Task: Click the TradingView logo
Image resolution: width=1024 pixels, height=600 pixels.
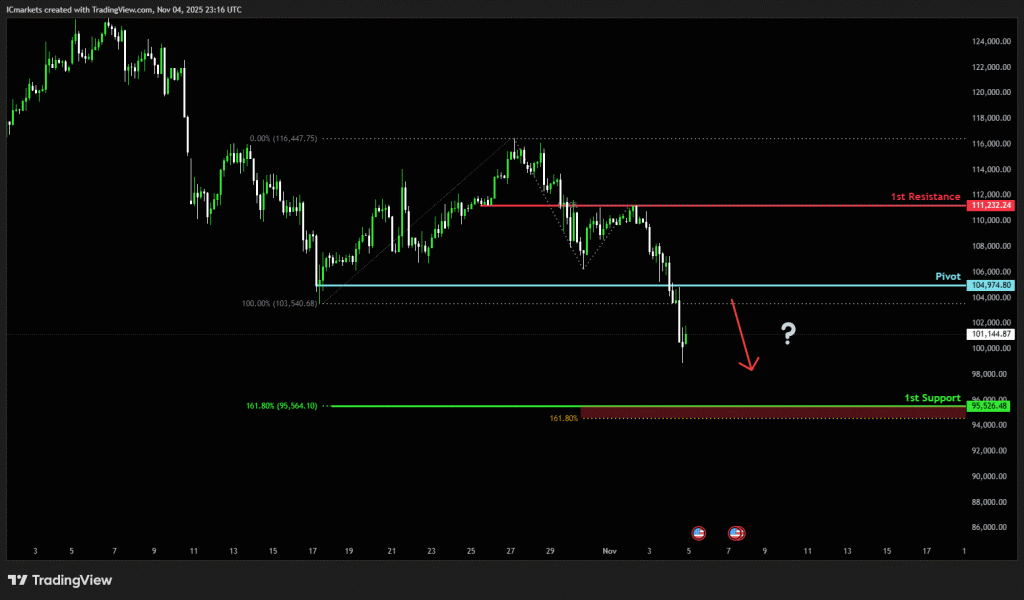Action: tap(60, 580)
